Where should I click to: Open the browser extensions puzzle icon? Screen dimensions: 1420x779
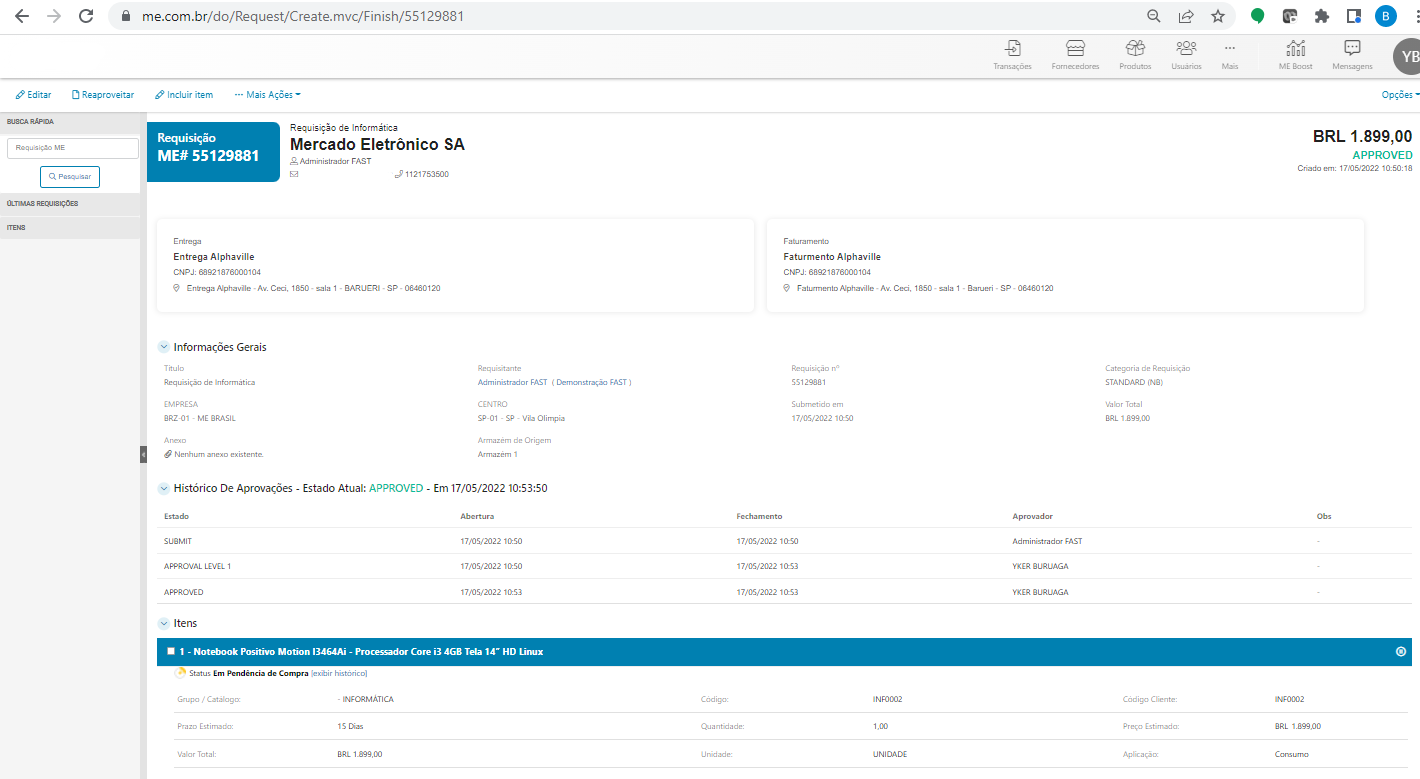pyautogui.click(x=1322, y=16)
